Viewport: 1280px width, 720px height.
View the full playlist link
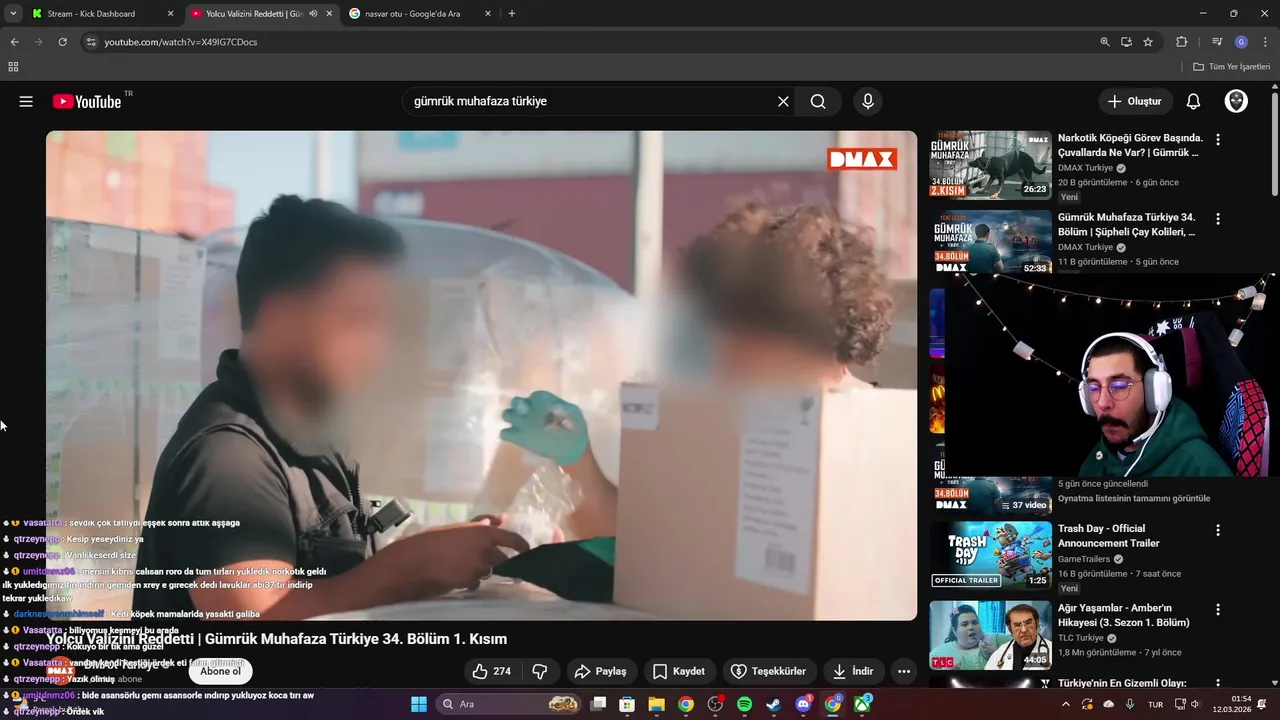click(x=1134, y=498)
